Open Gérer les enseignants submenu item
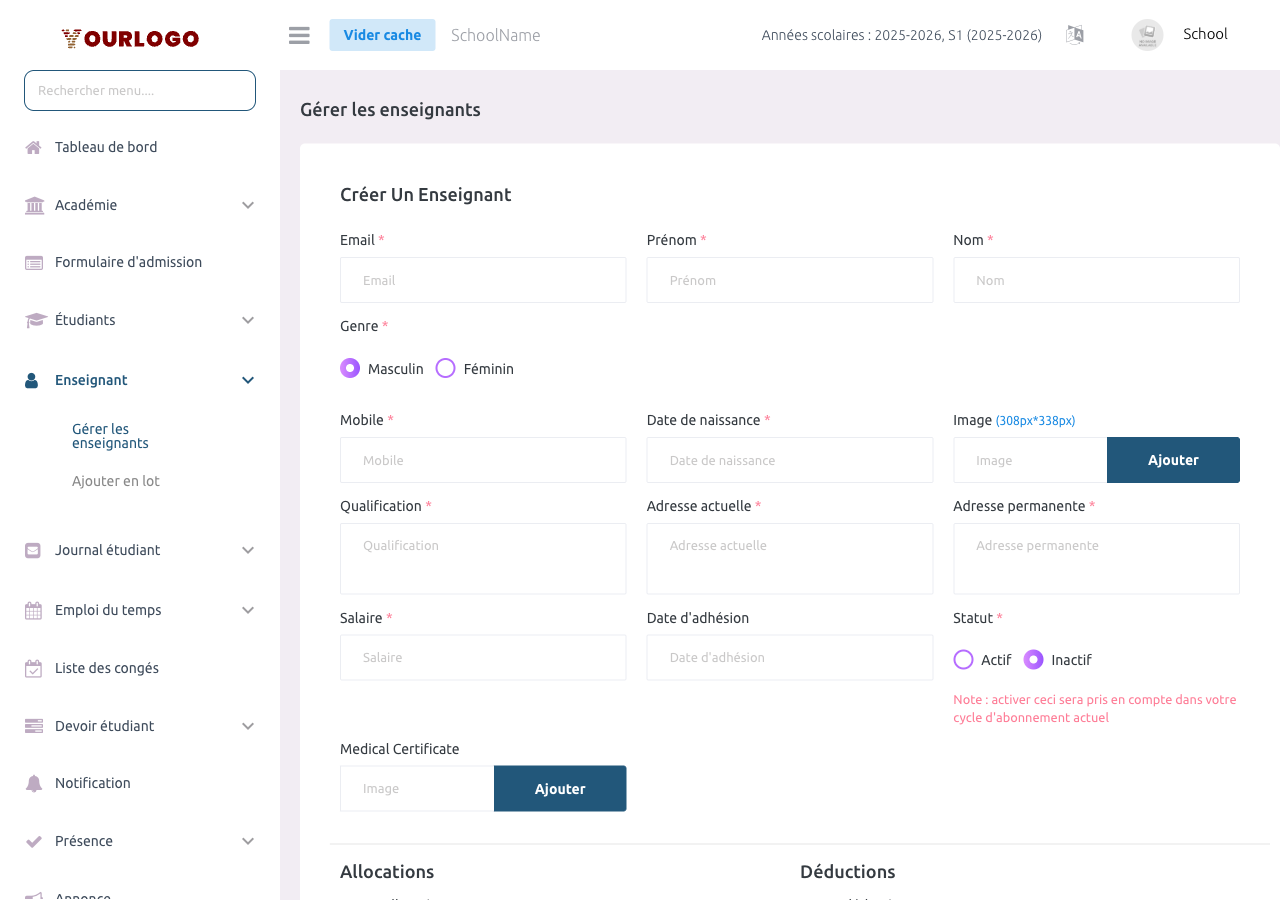Screen dimensions: 1280x900 coord(110,436)
